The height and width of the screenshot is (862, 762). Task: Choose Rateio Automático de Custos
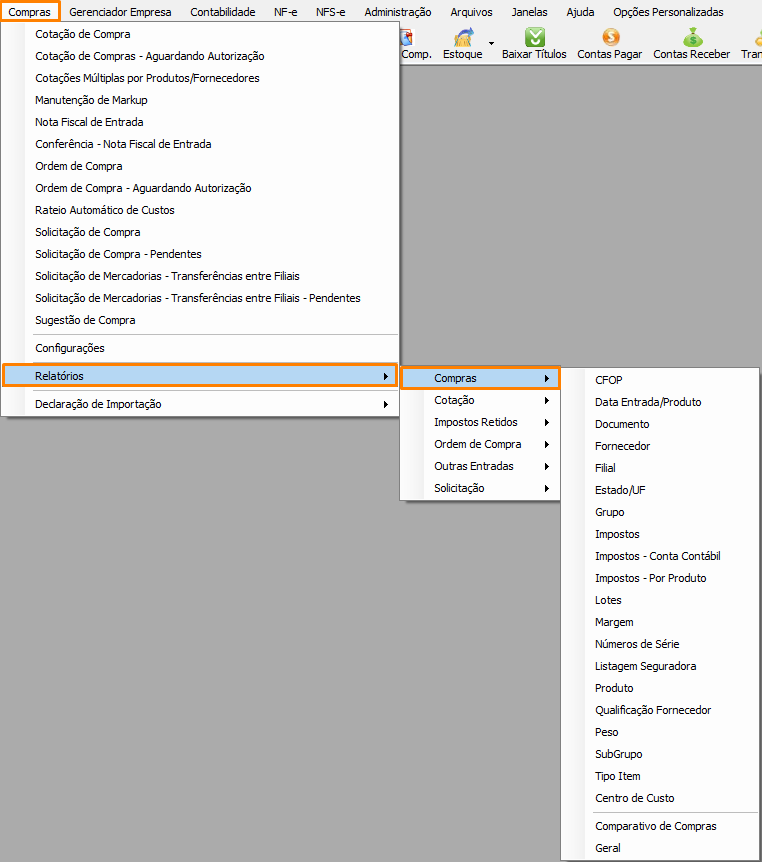pyautogui.click(x=200, y=210)
